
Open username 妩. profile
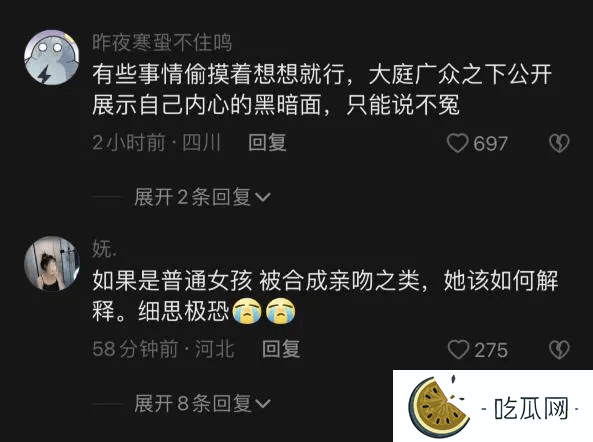[x=104, y=249]
